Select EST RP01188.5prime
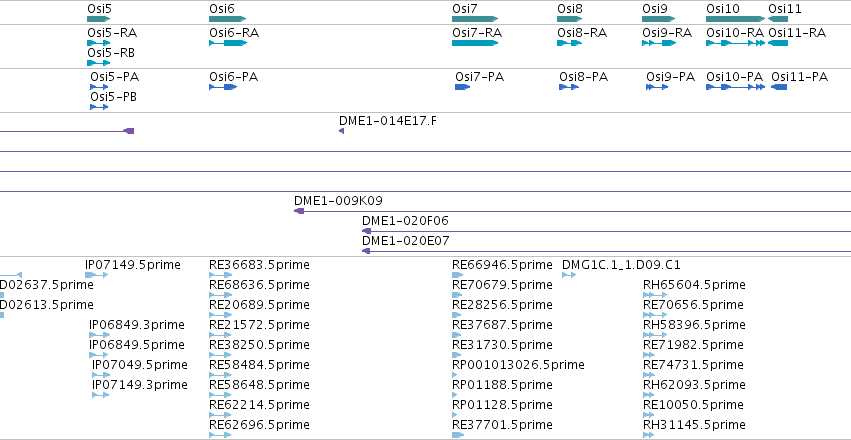 point(455,395)
